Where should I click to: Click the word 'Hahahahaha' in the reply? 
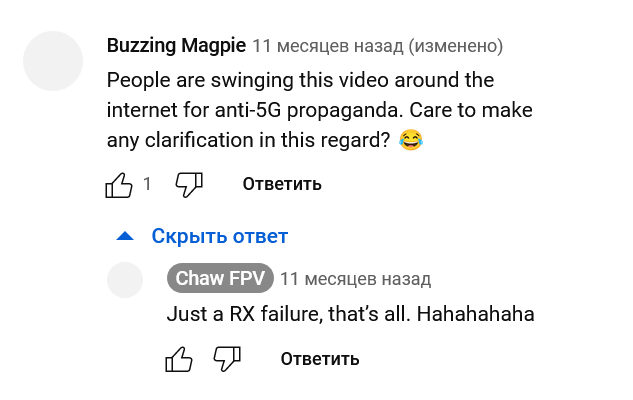(476, 314)
